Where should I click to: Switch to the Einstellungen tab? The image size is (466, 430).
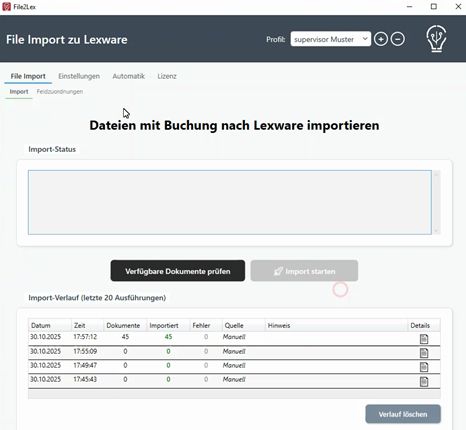[79, 76]
